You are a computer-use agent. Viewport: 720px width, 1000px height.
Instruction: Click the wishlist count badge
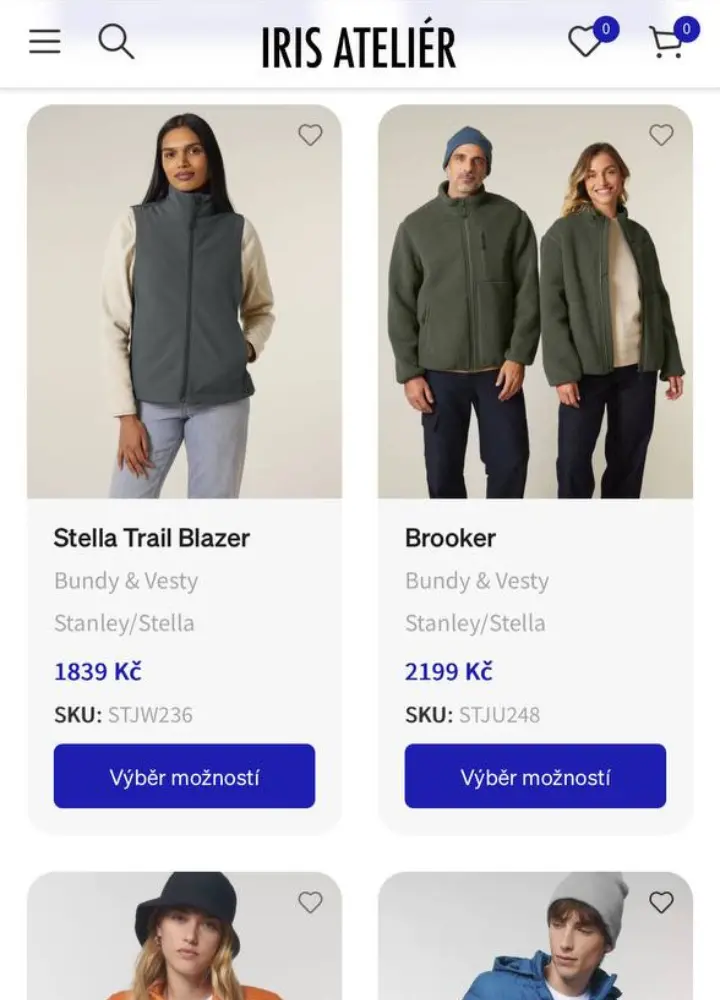click(x=606, y=29)
